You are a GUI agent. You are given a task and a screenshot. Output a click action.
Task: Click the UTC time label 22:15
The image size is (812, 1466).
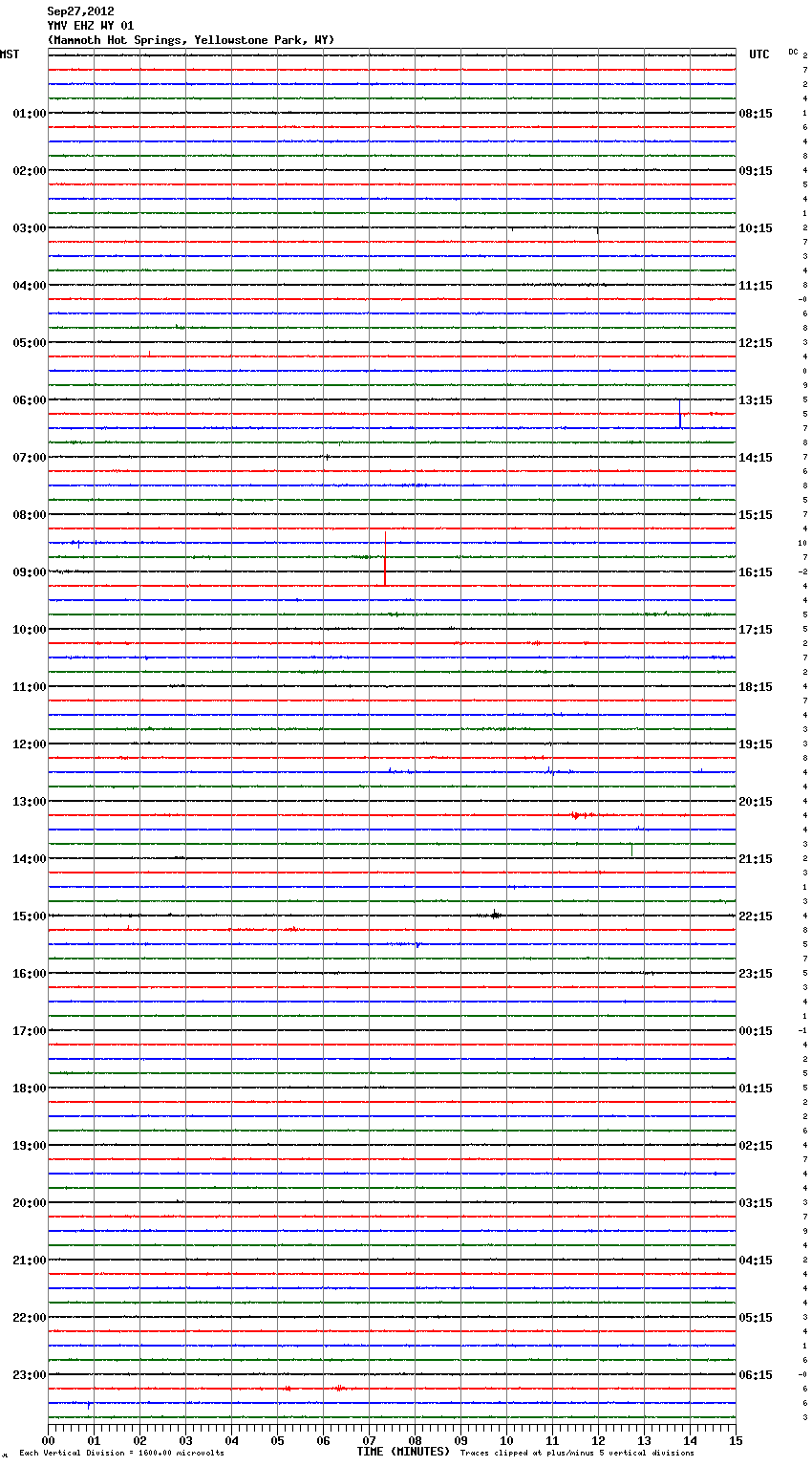pyautogui.click(x=756, y=916)
